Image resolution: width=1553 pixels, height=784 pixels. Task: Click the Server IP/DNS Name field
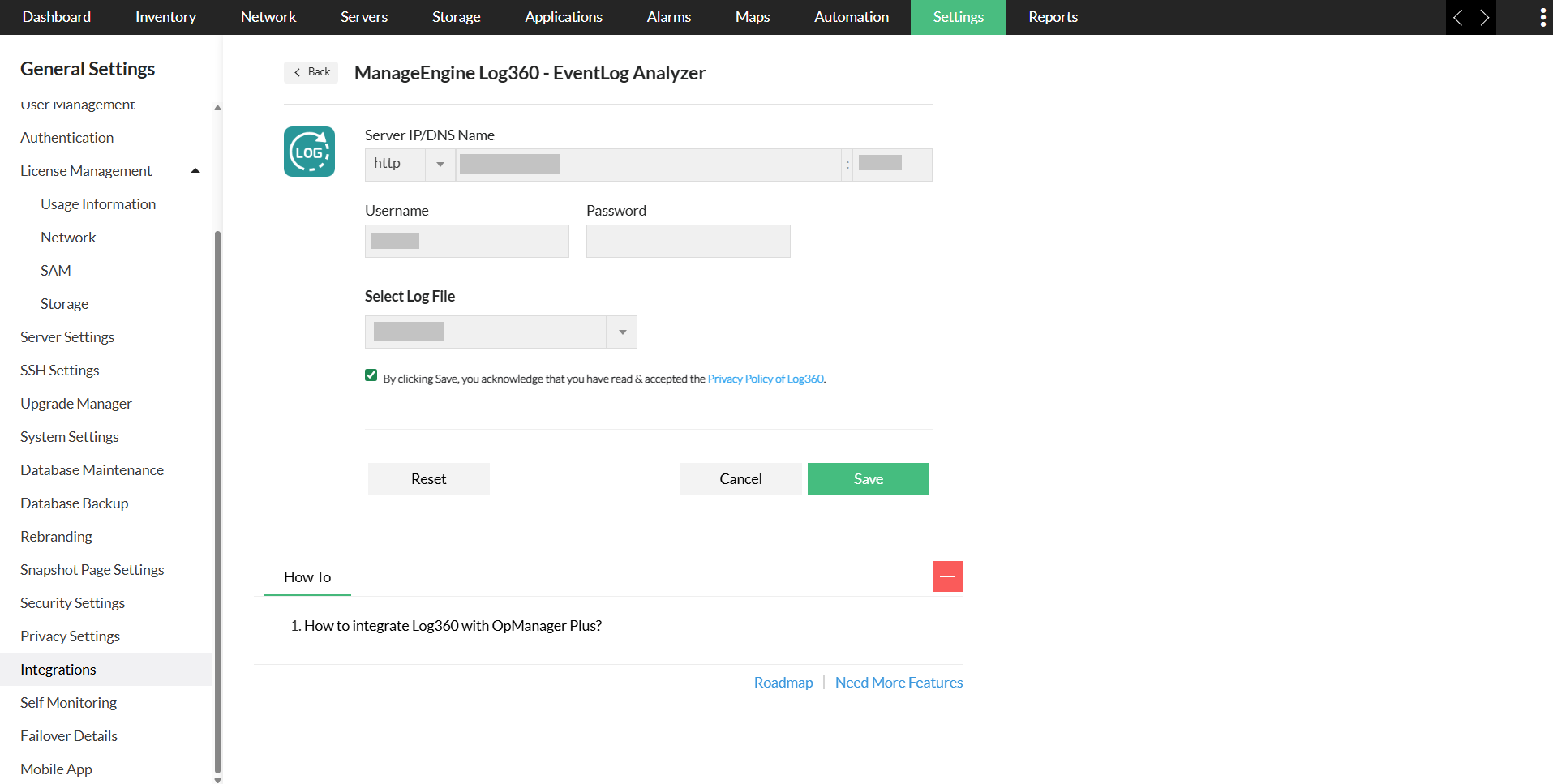[x=648, y=165]
